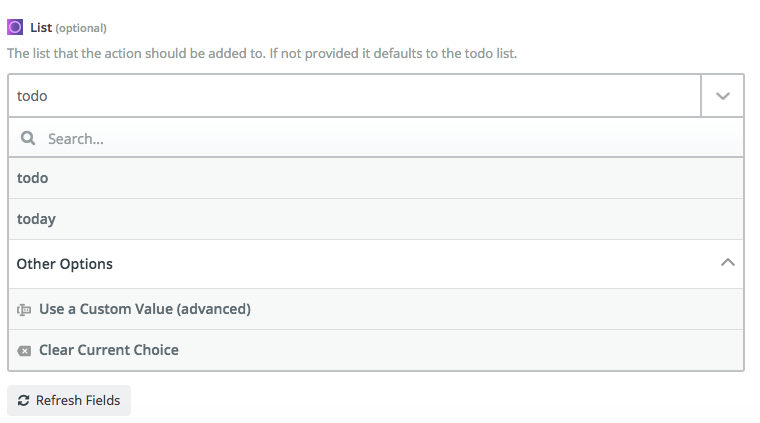The width and height of the screenshot is (760, 423).
Task: Click the "(optional)" label text
Action: [x=81, y=28]
